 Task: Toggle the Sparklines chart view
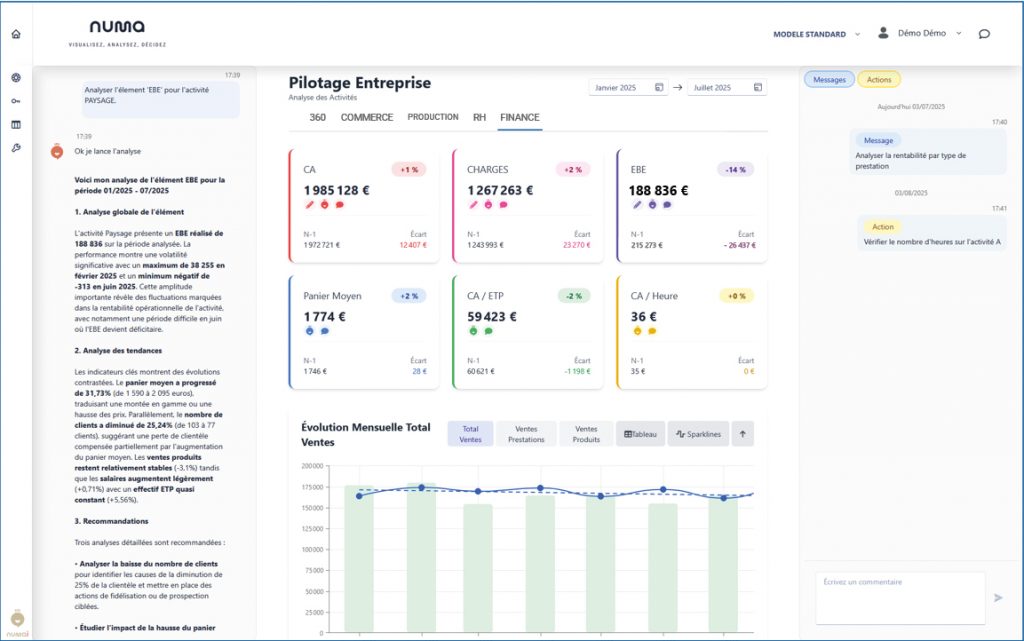point(698,434)
